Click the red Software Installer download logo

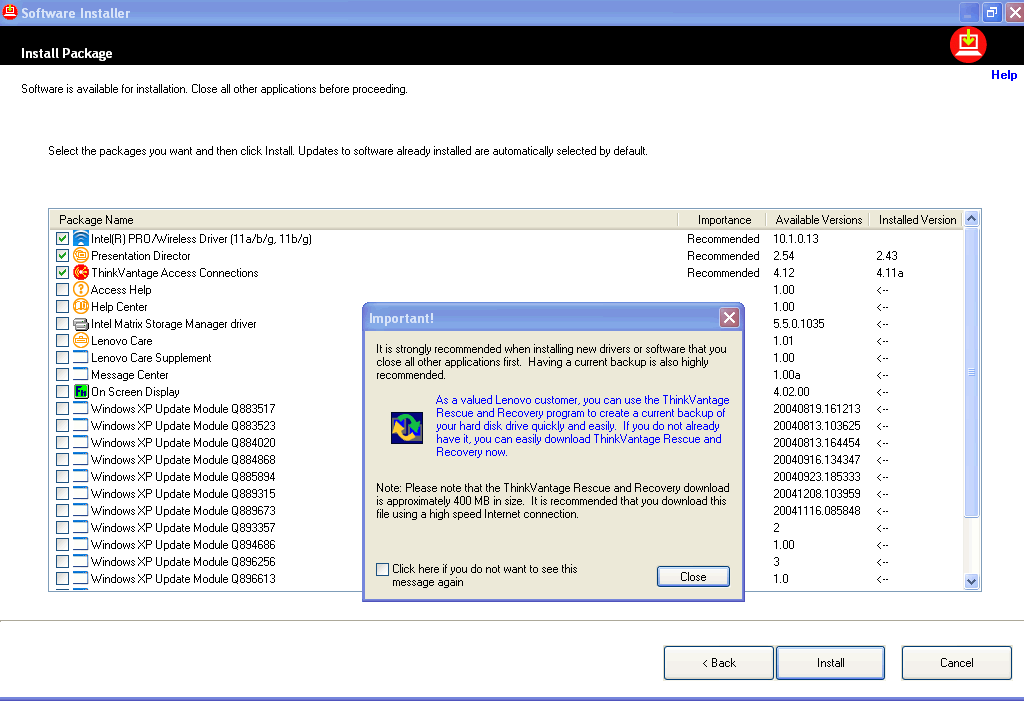(968, 44)
